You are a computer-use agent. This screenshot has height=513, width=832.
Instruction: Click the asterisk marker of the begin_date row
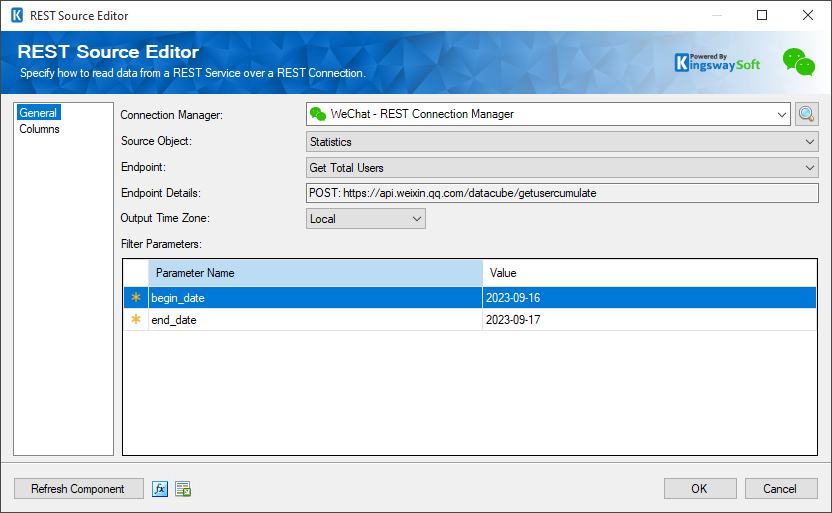coord(136,298)
